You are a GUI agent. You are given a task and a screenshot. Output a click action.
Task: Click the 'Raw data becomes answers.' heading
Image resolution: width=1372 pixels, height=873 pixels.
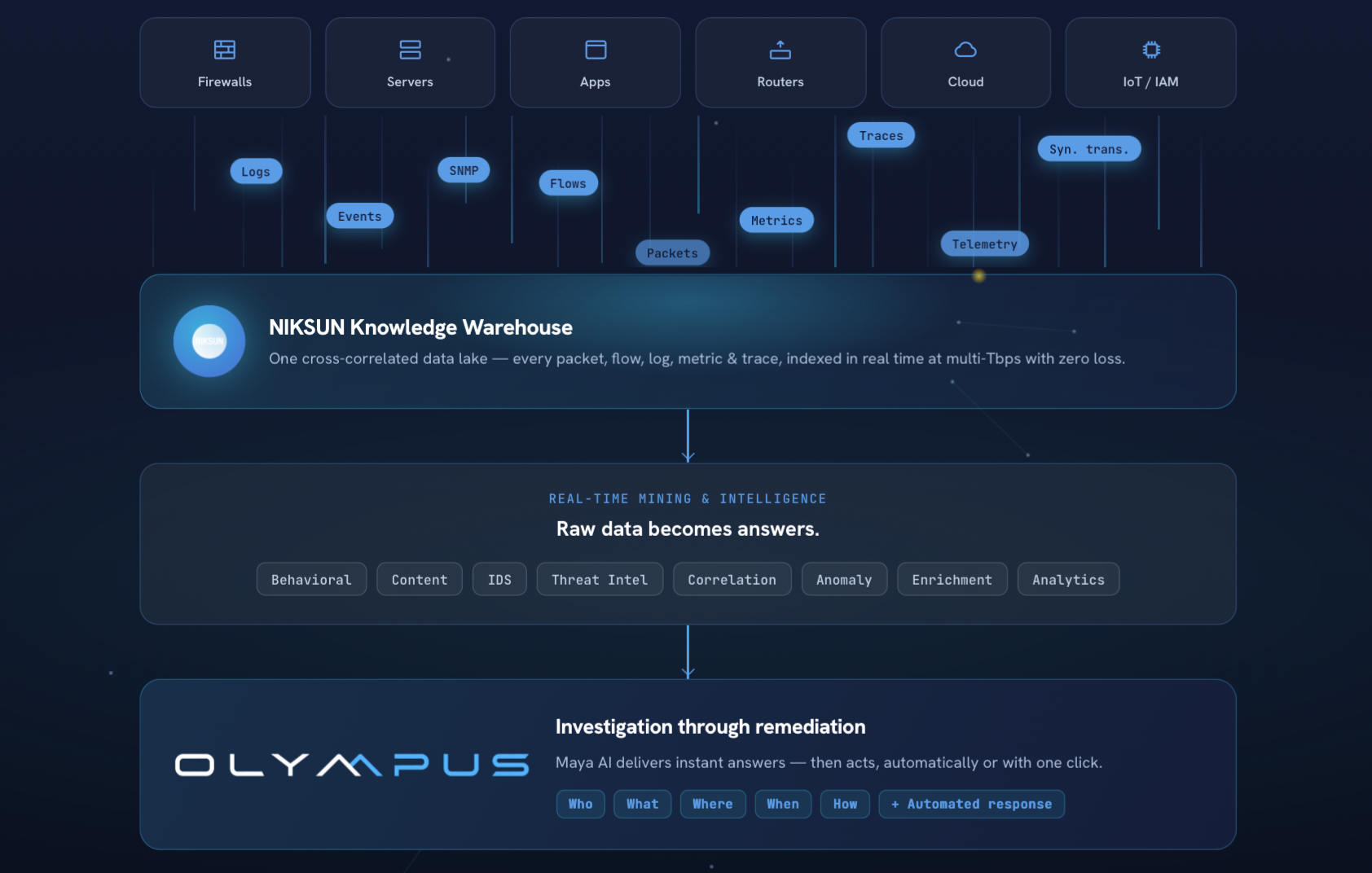point(688,529)
